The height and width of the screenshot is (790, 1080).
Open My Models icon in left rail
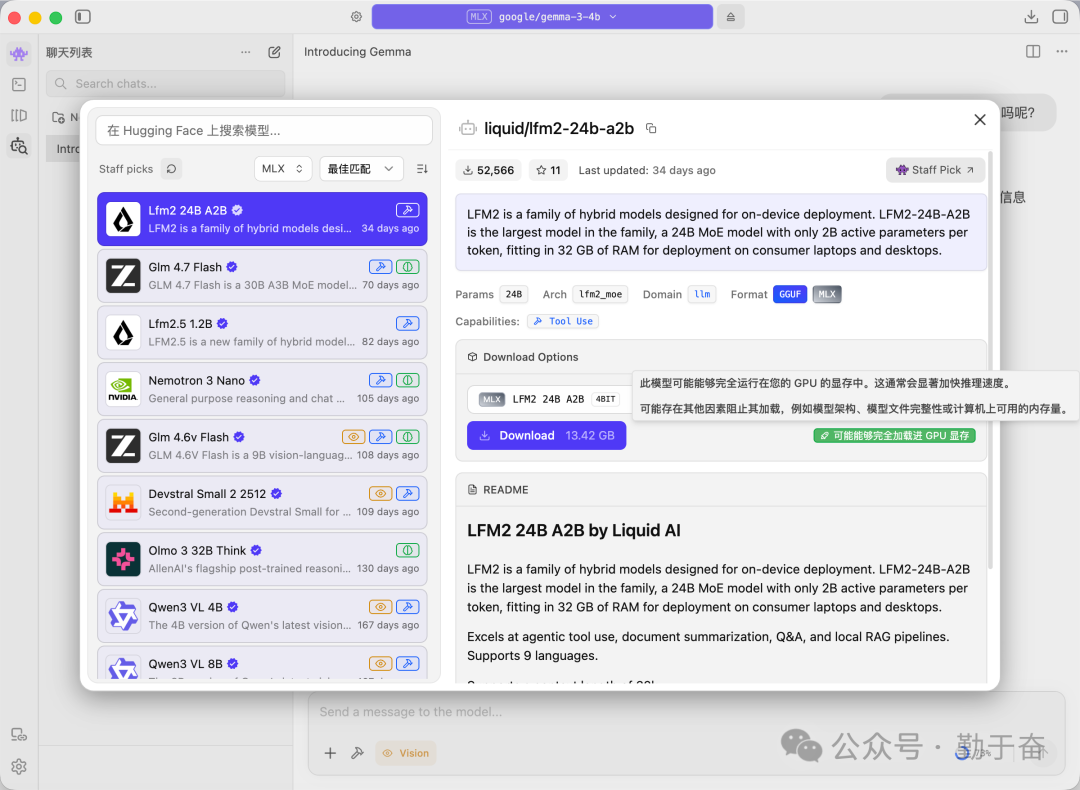19,115
